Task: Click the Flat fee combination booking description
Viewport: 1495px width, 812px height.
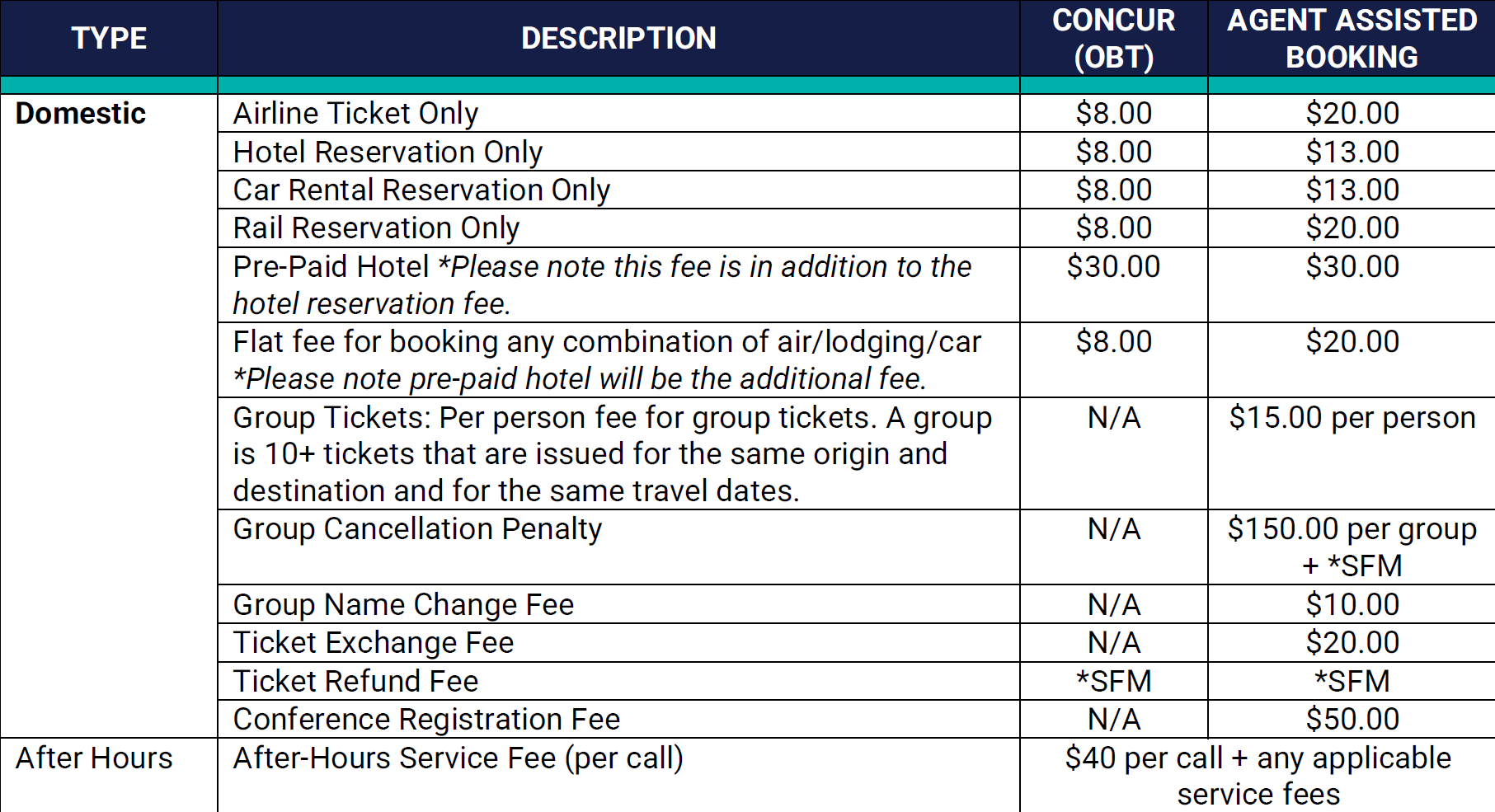Action: [607, 360]
